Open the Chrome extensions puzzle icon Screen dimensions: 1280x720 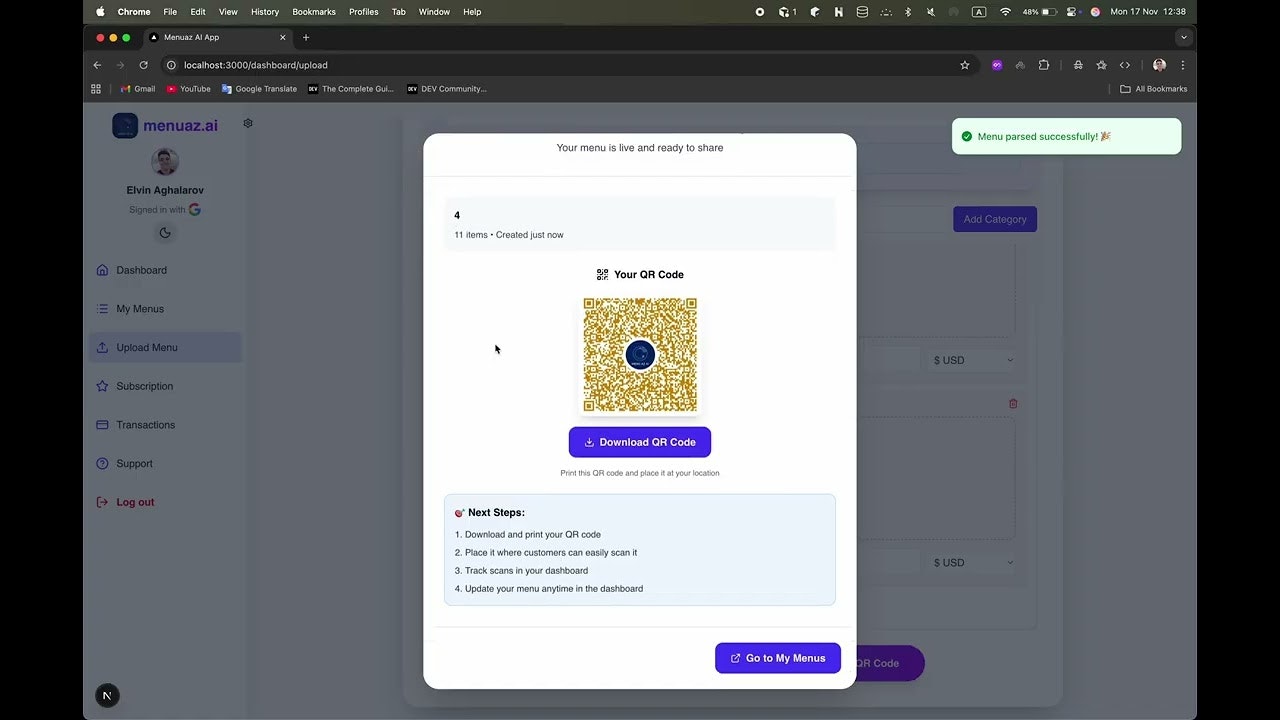point(1044,65)
